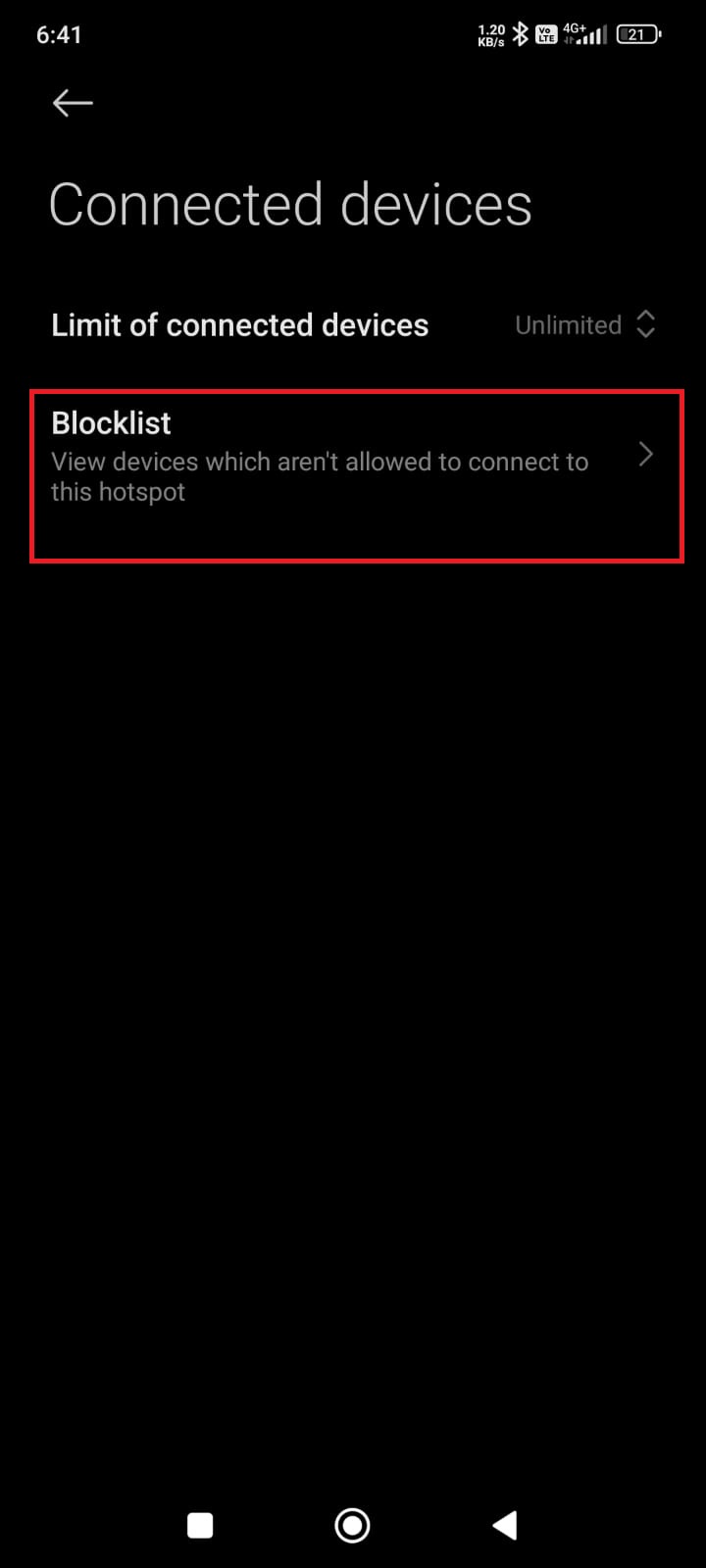Tap the battery indicator showing 21
Image resolution: width=706 pixels, height=1568 pixels.
pos(638,34)
